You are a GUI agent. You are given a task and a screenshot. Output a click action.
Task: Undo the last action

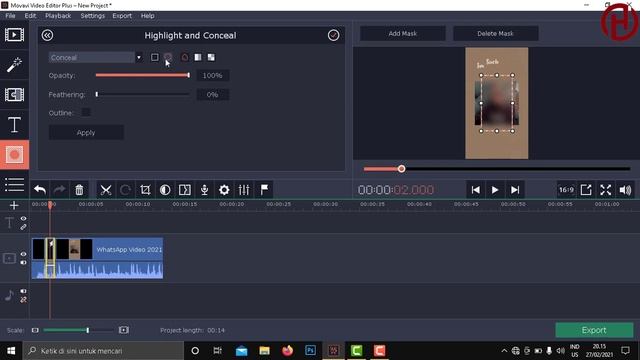(40, 190)
